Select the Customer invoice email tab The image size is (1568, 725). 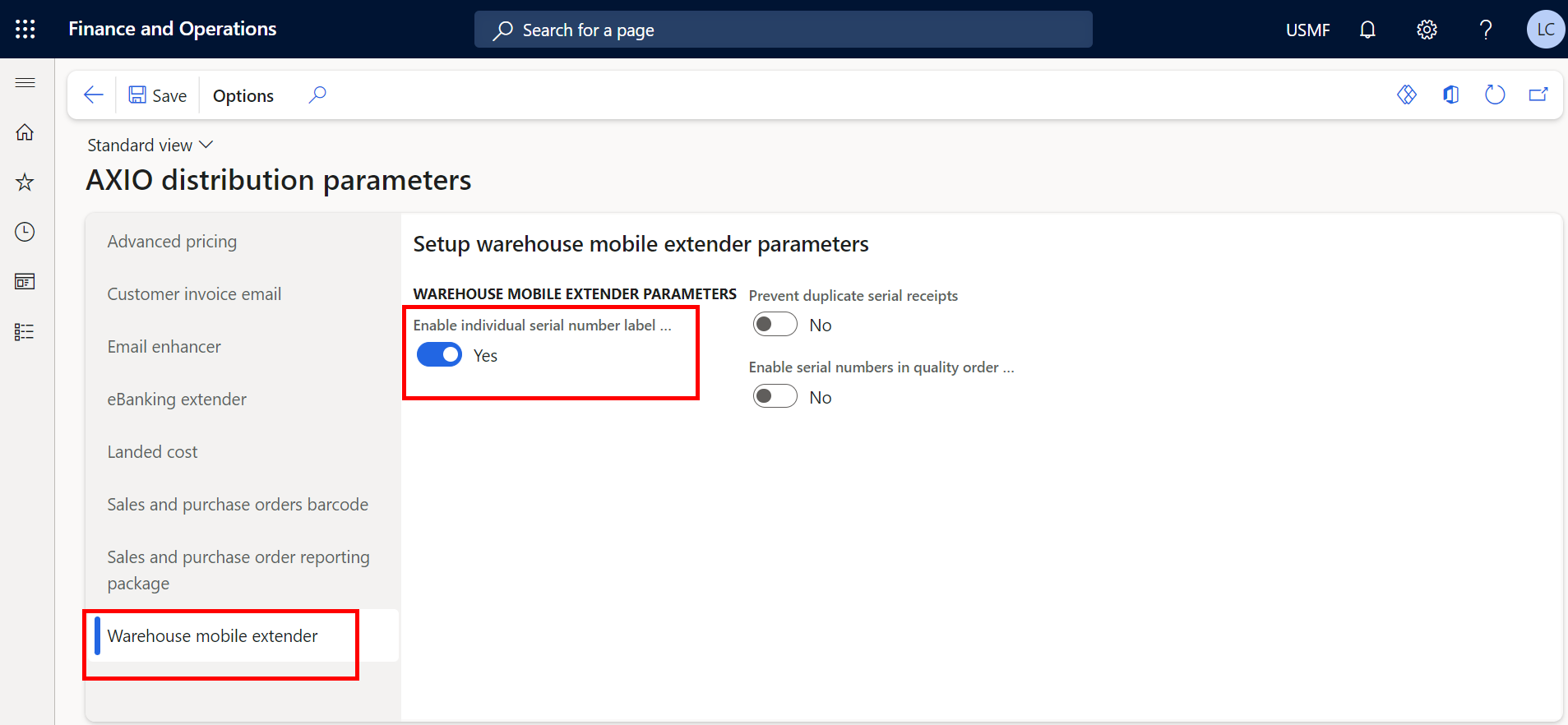(x=243, y=294)
